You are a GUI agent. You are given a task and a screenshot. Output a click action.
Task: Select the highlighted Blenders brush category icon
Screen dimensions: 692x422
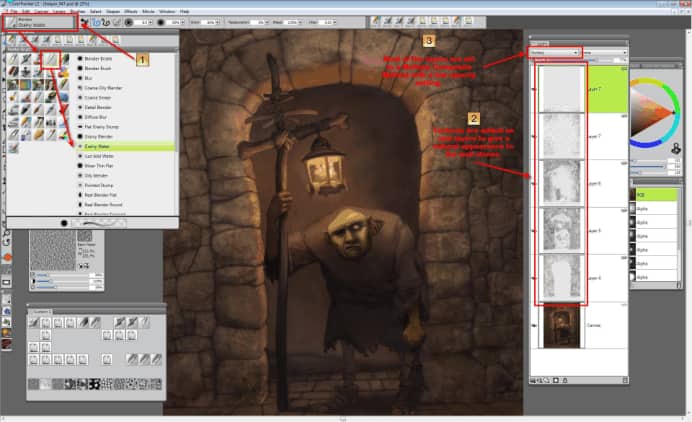click(x=49, y=61)
